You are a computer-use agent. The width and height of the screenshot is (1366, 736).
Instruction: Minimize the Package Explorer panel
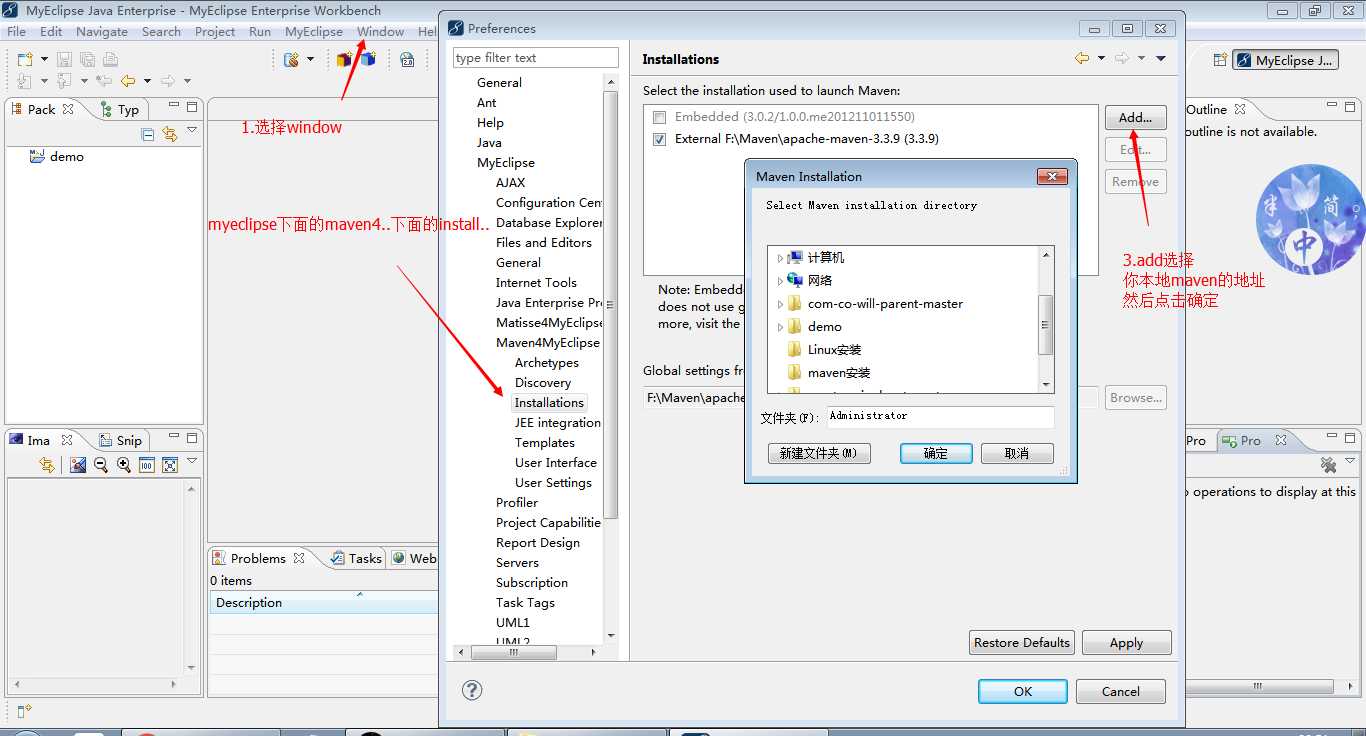click(174, 106)
